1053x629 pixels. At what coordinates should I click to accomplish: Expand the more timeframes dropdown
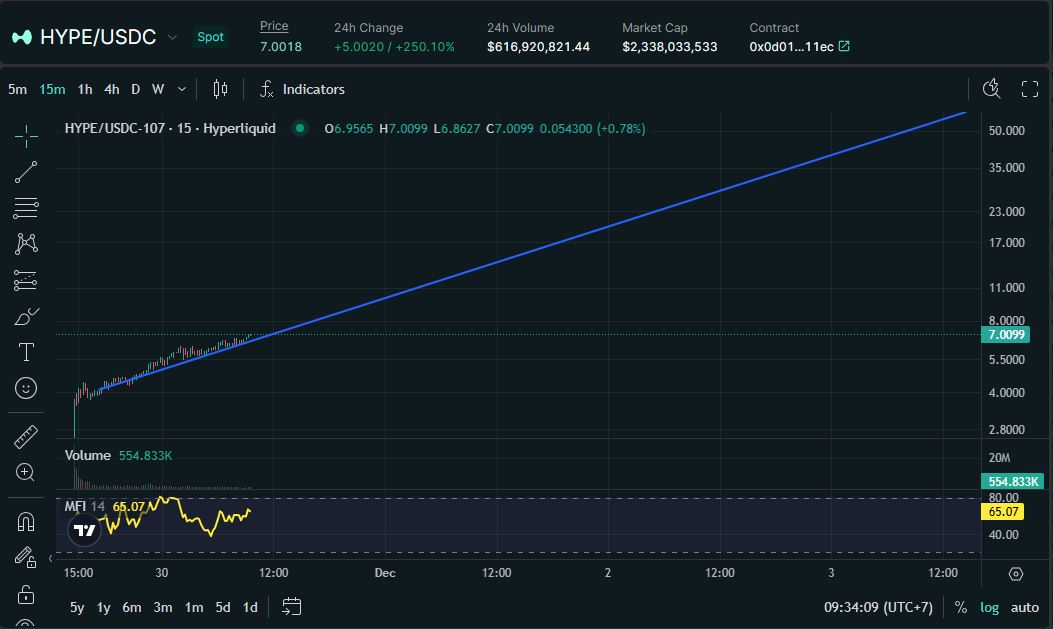tap(181, 89)
